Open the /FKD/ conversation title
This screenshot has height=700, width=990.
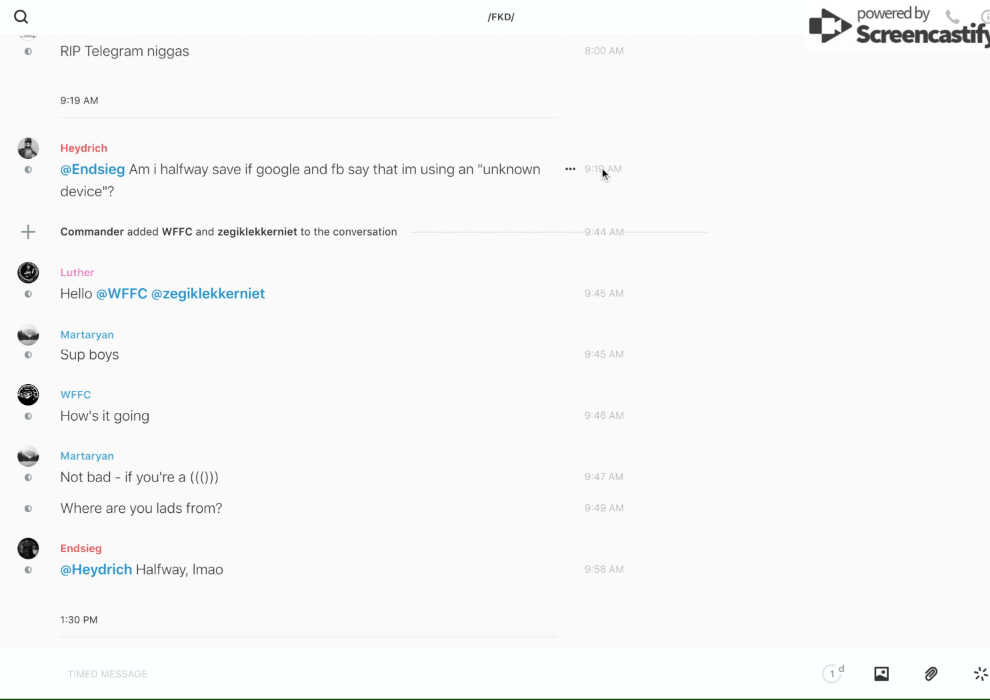coord(500,17)
